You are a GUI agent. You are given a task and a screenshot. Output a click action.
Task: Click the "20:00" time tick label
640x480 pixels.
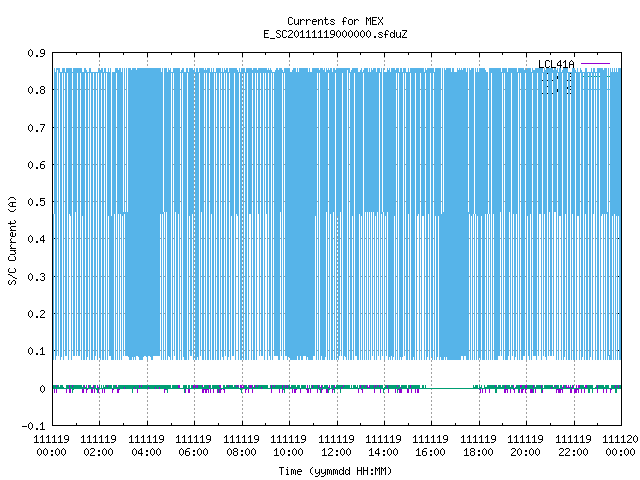(525, 452)
